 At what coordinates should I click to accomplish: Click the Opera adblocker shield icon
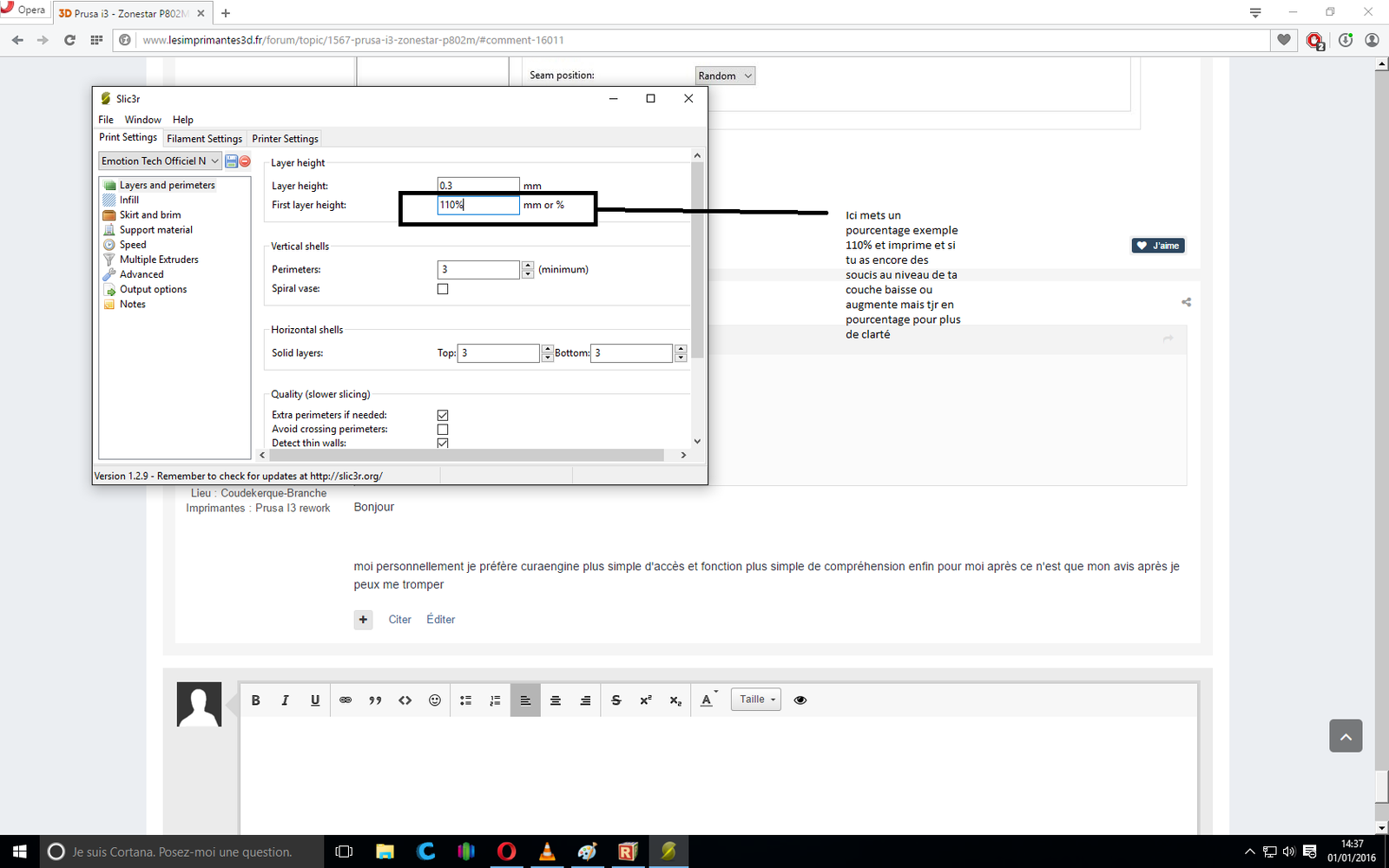coord(1314,40)
